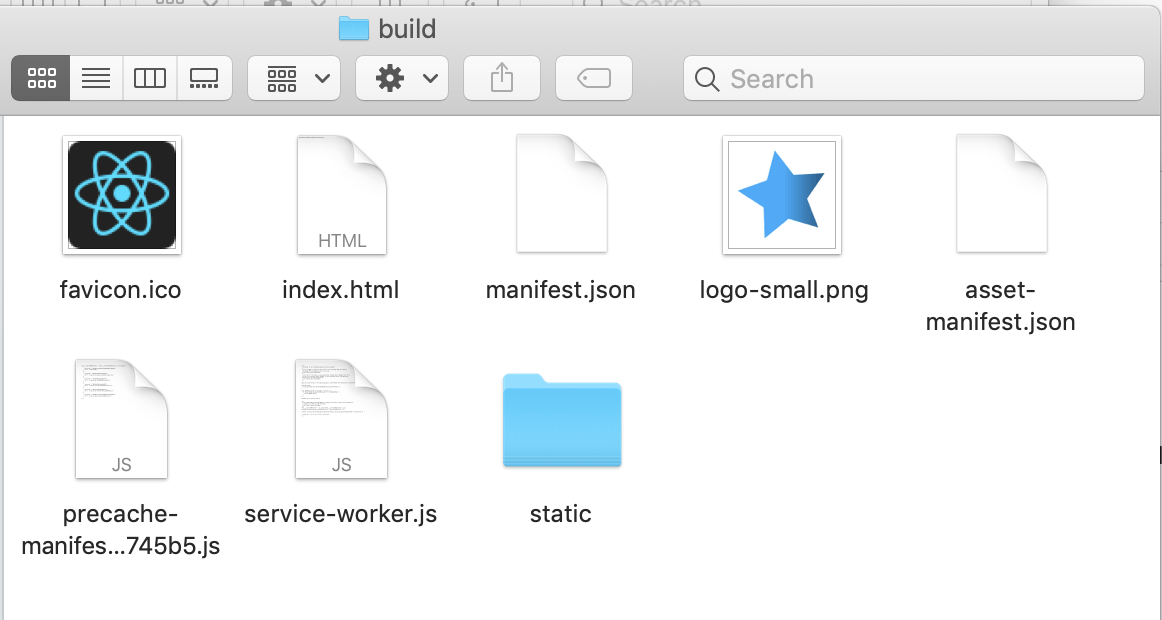Open the action gear dropdown
Viewport: 1162px width, 620px height.
[401, 78]
